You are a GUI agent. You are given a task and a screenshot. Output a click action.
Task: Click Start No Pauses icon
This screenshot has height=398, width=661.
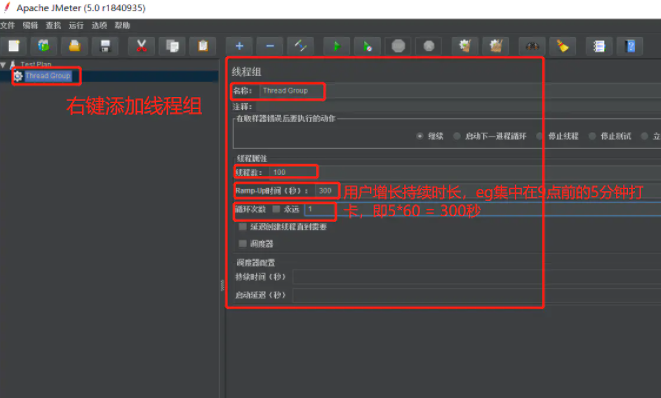[x=367, y=46]
